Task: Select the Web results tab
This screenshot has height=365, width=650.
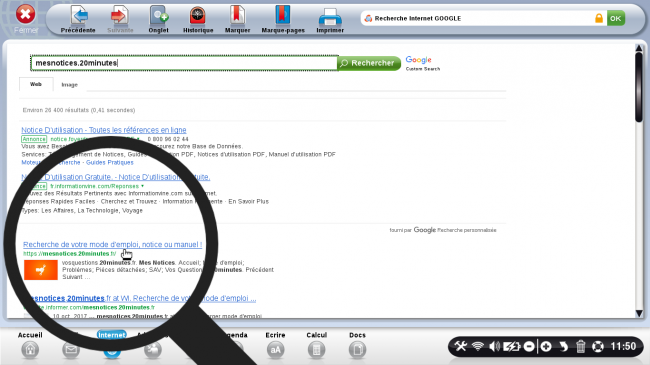Action: (x=36, y=84)
